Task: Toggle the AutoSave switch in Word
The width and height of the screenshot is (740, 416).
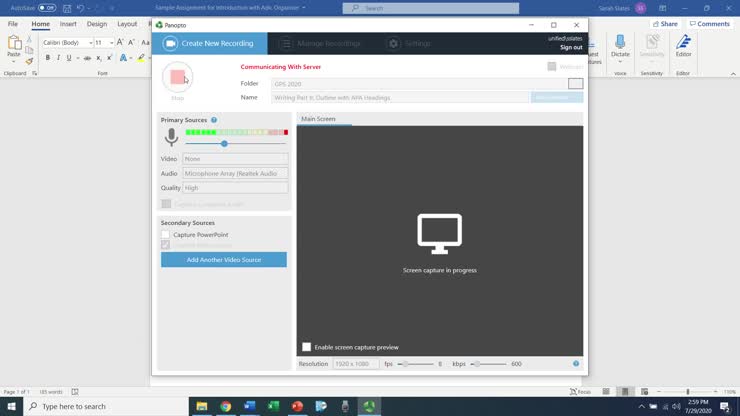Action: pyautogui.click(x=46, y=8)
